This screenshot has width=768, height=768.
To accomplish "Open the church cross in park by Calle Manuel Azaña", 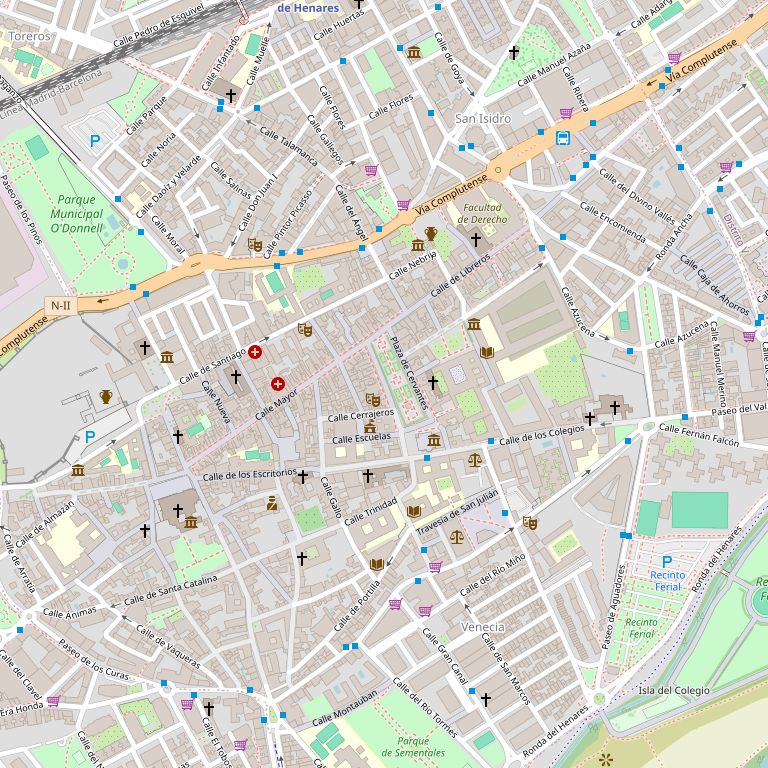I will [513, 52].
